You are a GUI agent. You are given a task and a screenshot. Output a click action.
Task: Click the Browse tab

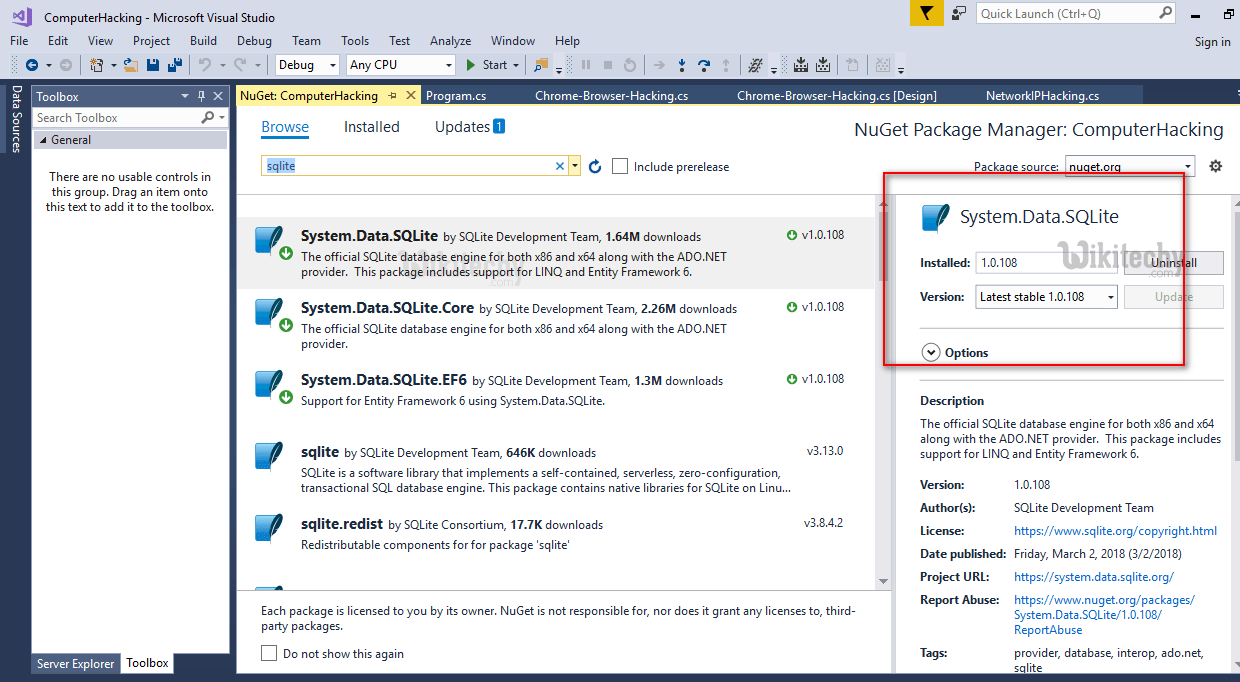(x=285, y=127)
